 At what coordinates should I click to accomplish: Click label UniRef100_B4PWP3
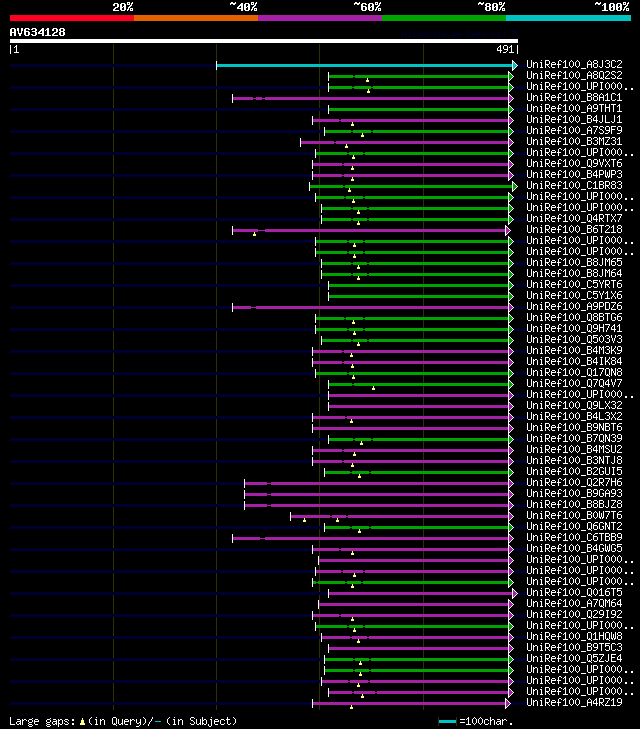pyautogui.click(x=574, y=174)
